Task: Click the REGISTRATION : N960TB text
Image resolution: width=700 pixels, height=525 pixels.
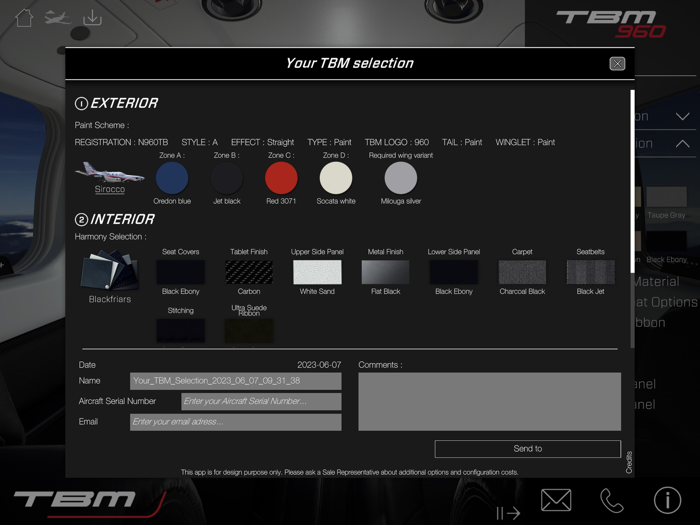Action: click(x=121, y=142)
